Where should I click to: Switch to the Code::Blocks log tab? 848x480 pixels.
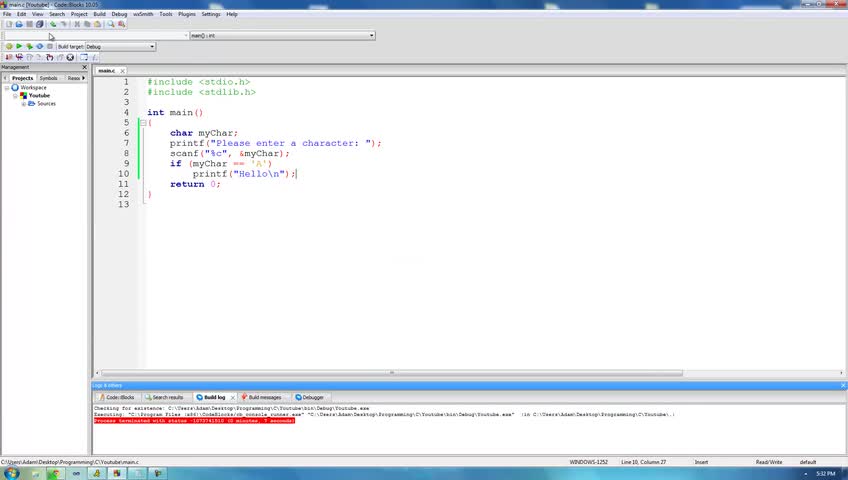point(117,397)
